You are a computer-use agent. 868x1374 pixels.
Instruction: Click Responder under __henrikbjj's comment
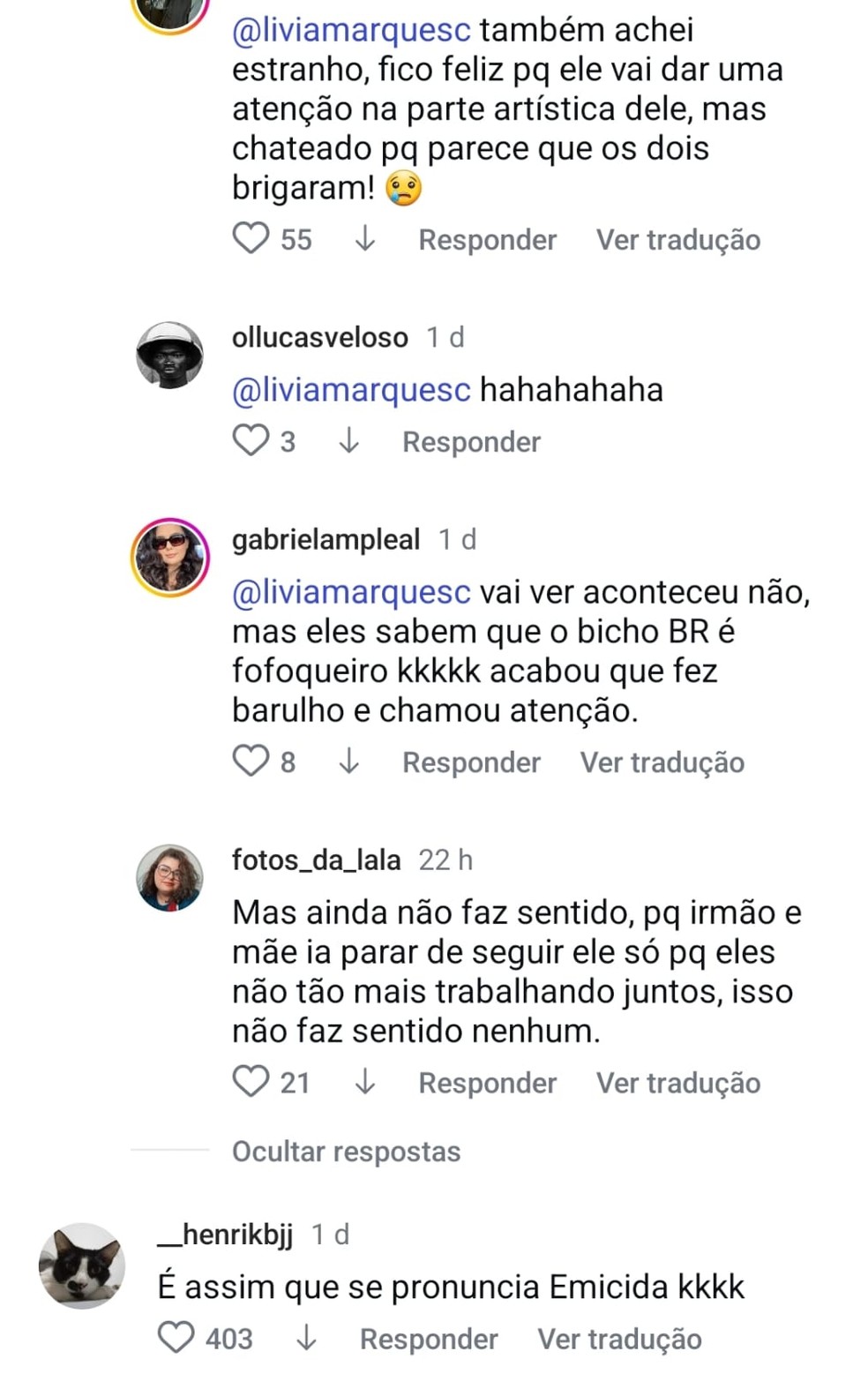click(x=428, y=1338)
